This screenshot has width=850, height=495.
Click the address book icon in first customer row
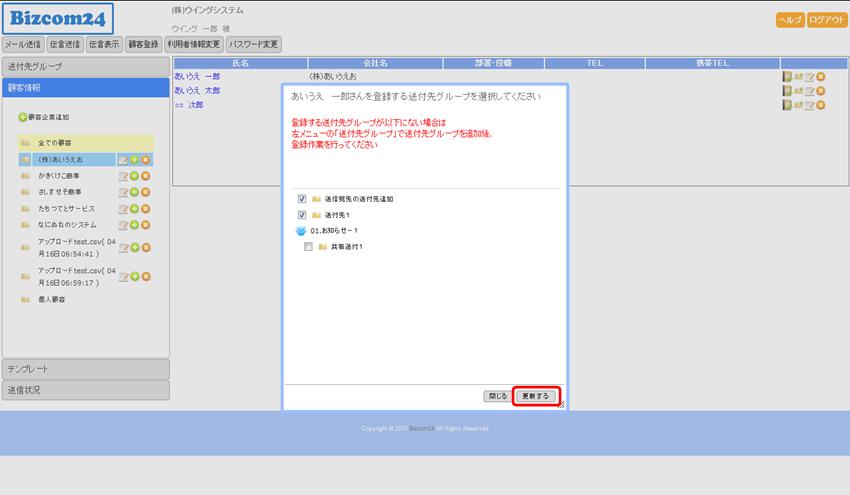click(x=788, y=77)
